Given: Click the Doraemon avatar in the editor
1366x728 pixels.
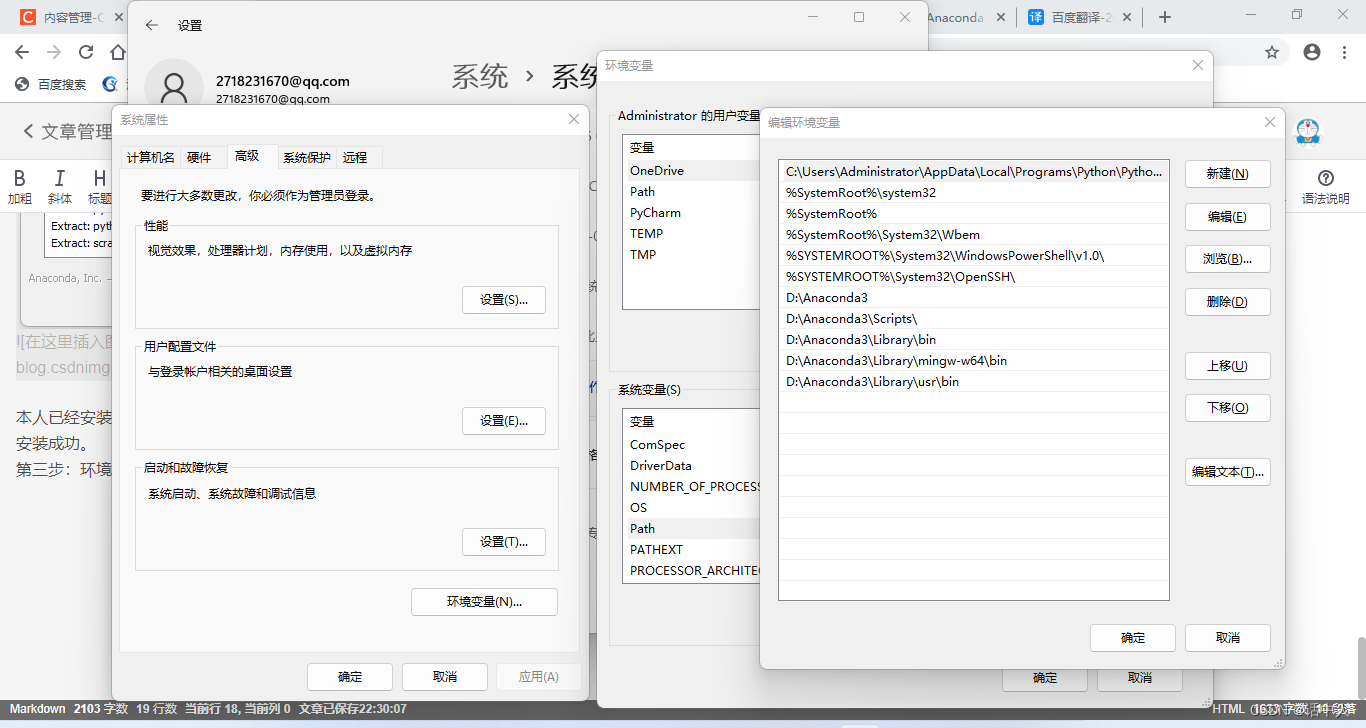Looking at the screenshot, I should pos(1308,131).
